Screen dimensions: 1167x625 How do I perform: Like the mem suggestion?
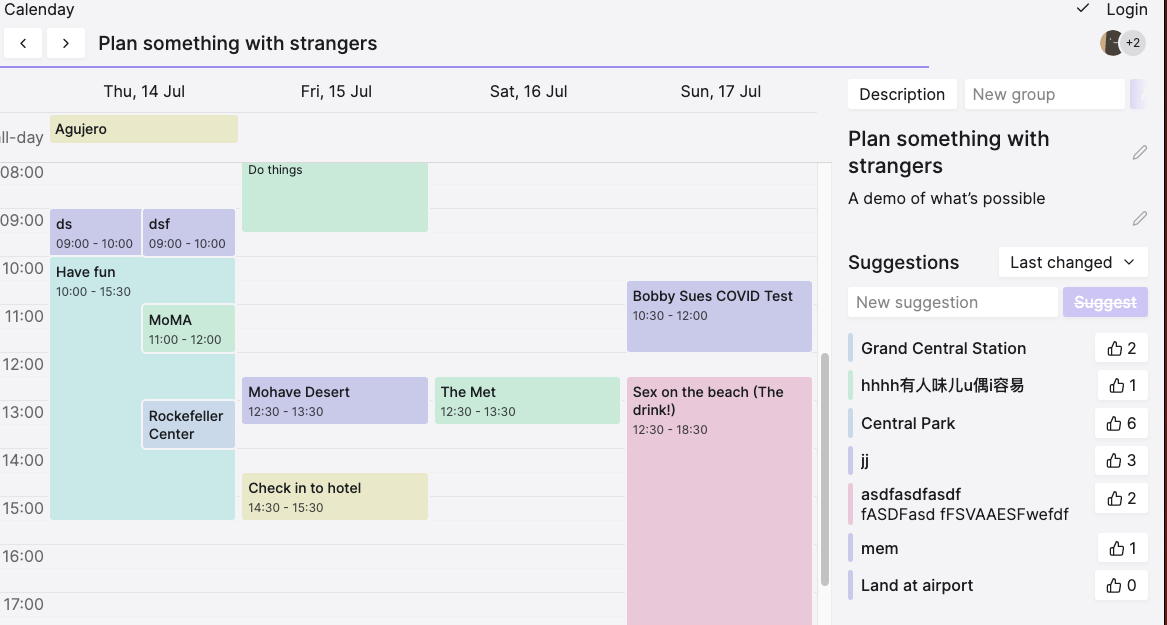(x=1121, y=548)
